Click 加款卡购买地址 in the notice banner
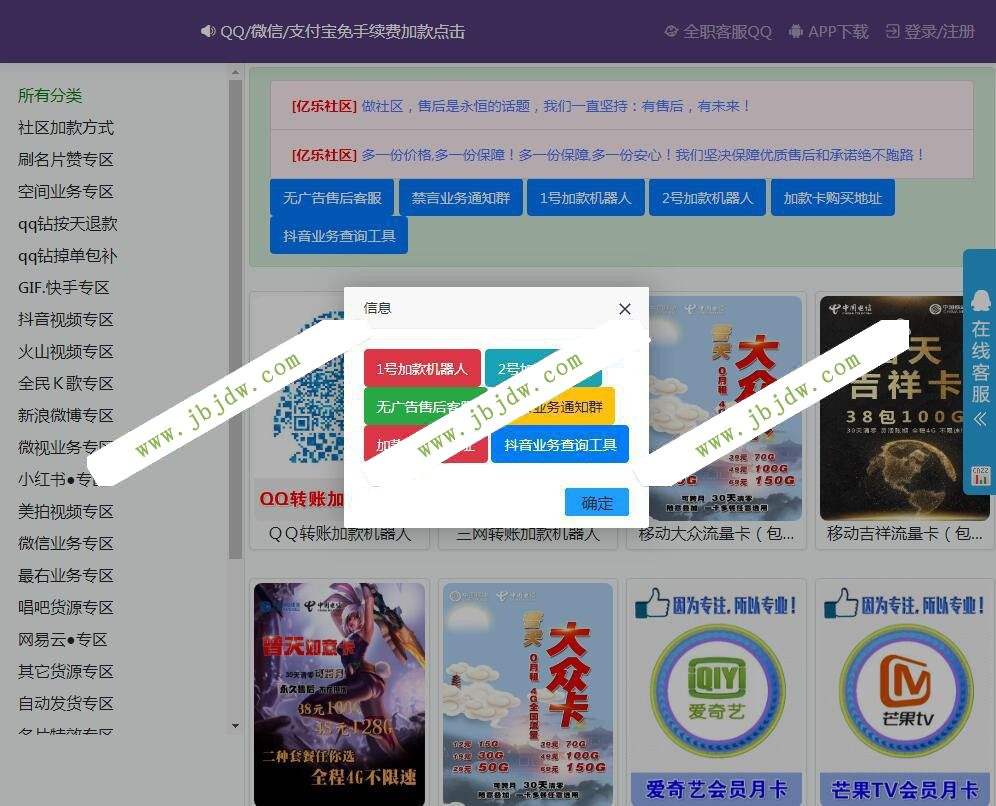 click(832, 198)
